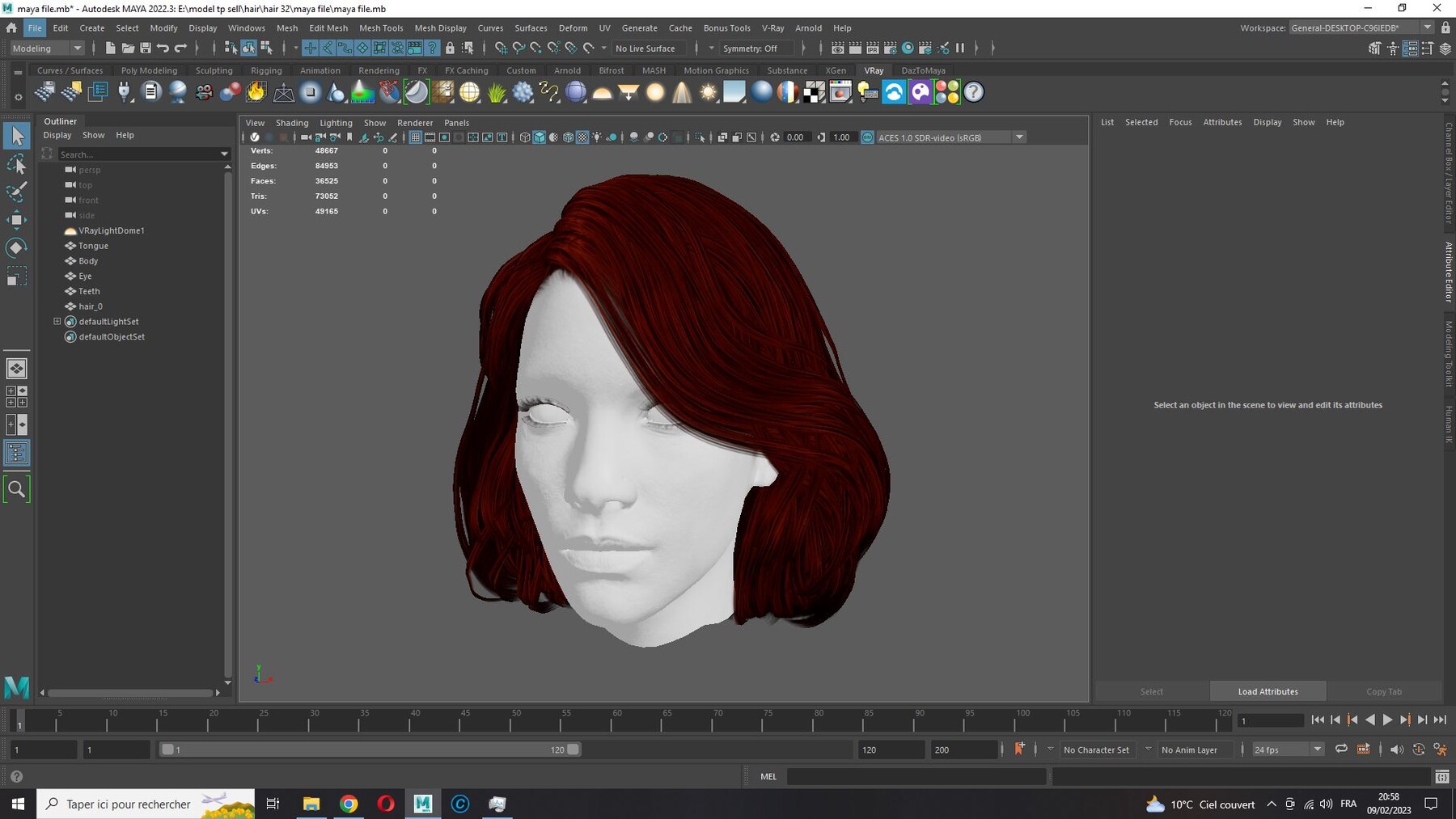Pick the Rotate tool in the toolbox
Viewport: 1456px width, 819px height.
(16, 247)
